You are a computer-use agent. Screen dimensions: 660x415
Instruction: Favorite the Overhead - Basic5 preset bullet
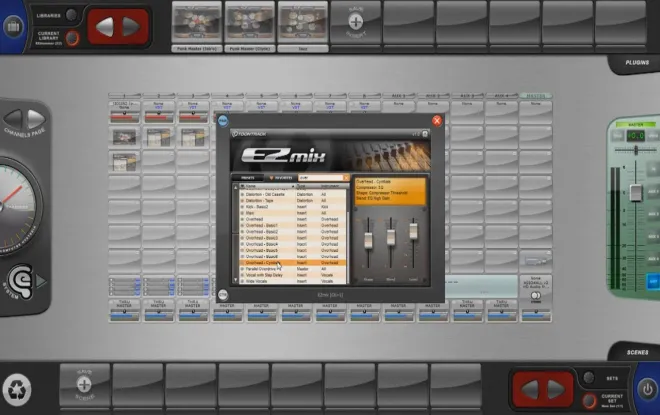click(x=242, y=250)
